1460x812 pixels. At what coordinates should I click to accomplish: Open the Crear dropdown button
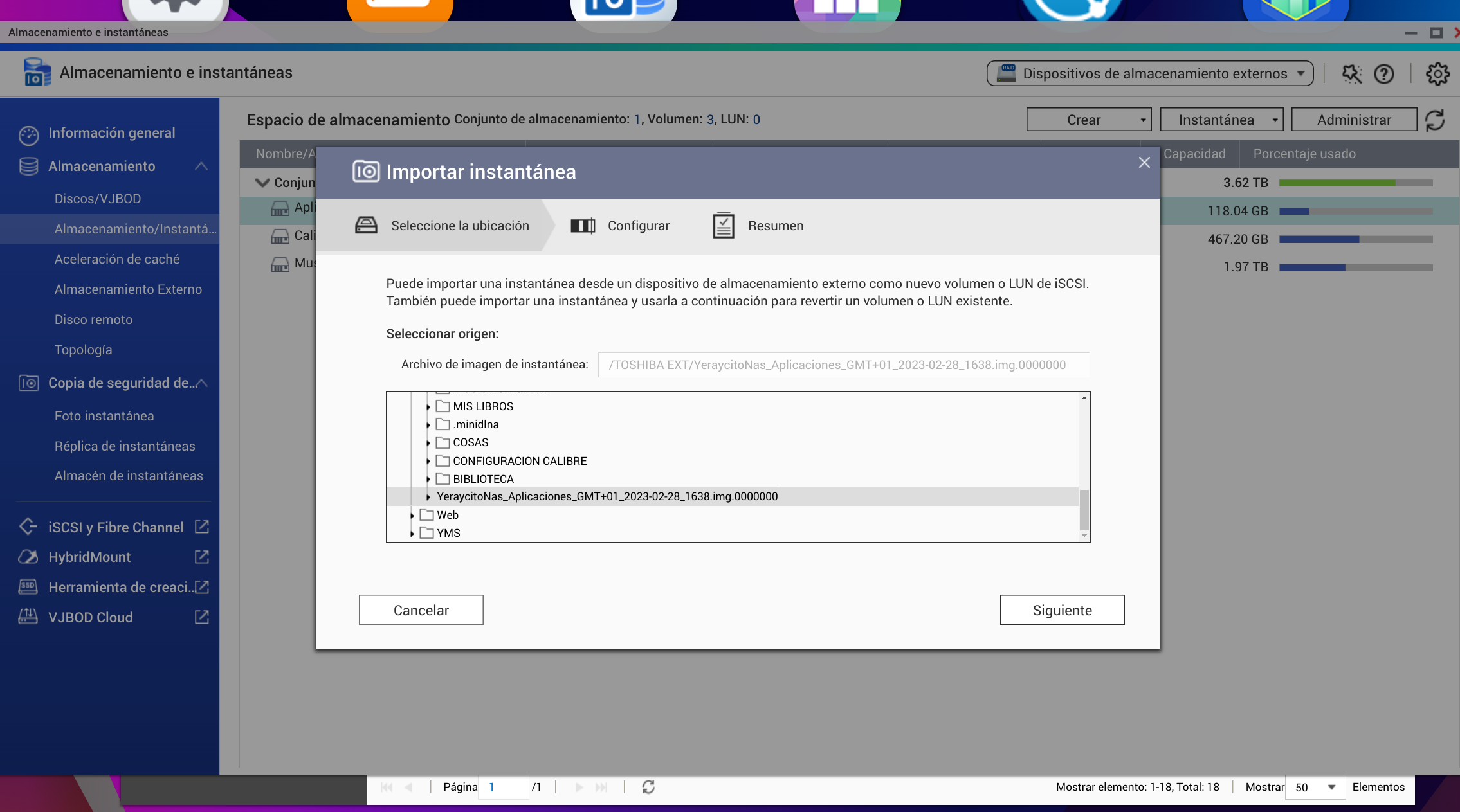[1088, 120]
